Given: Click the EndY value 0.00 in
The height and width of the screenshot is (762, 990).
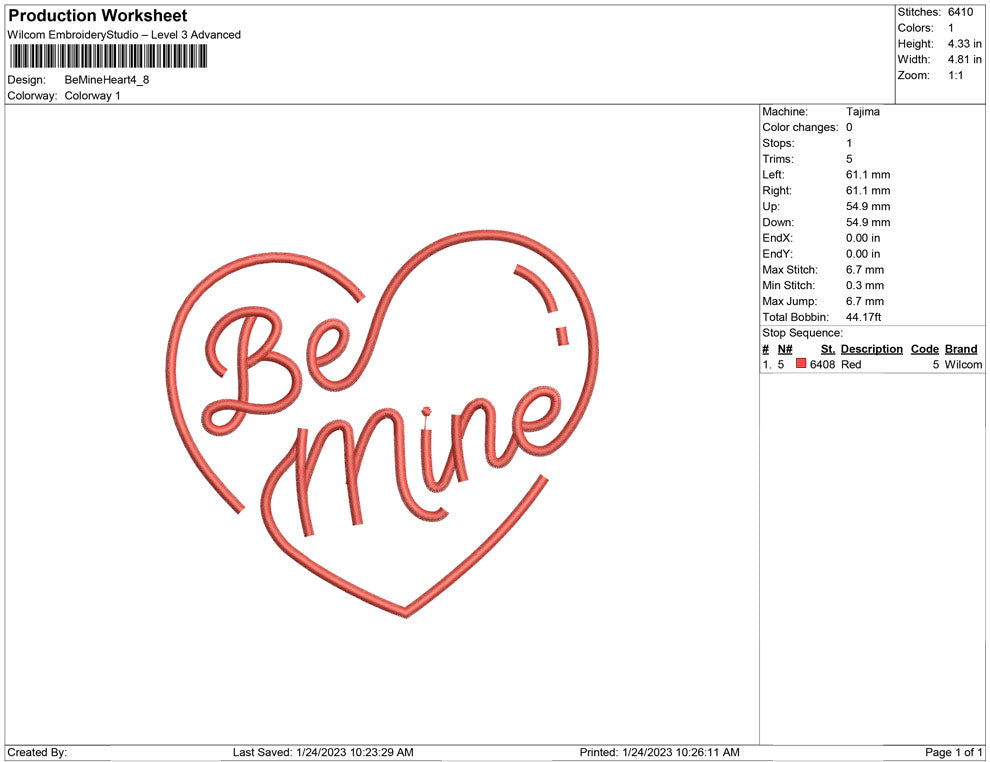Looking at the screenshot, I should 863,253.
